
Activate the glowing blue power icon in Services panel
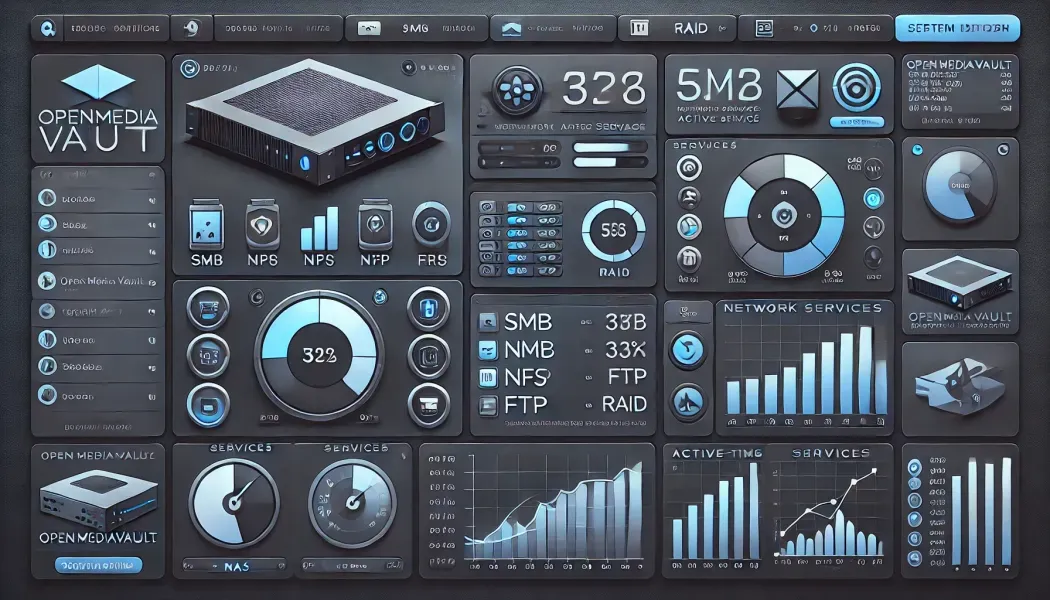(x=873, y=198)
